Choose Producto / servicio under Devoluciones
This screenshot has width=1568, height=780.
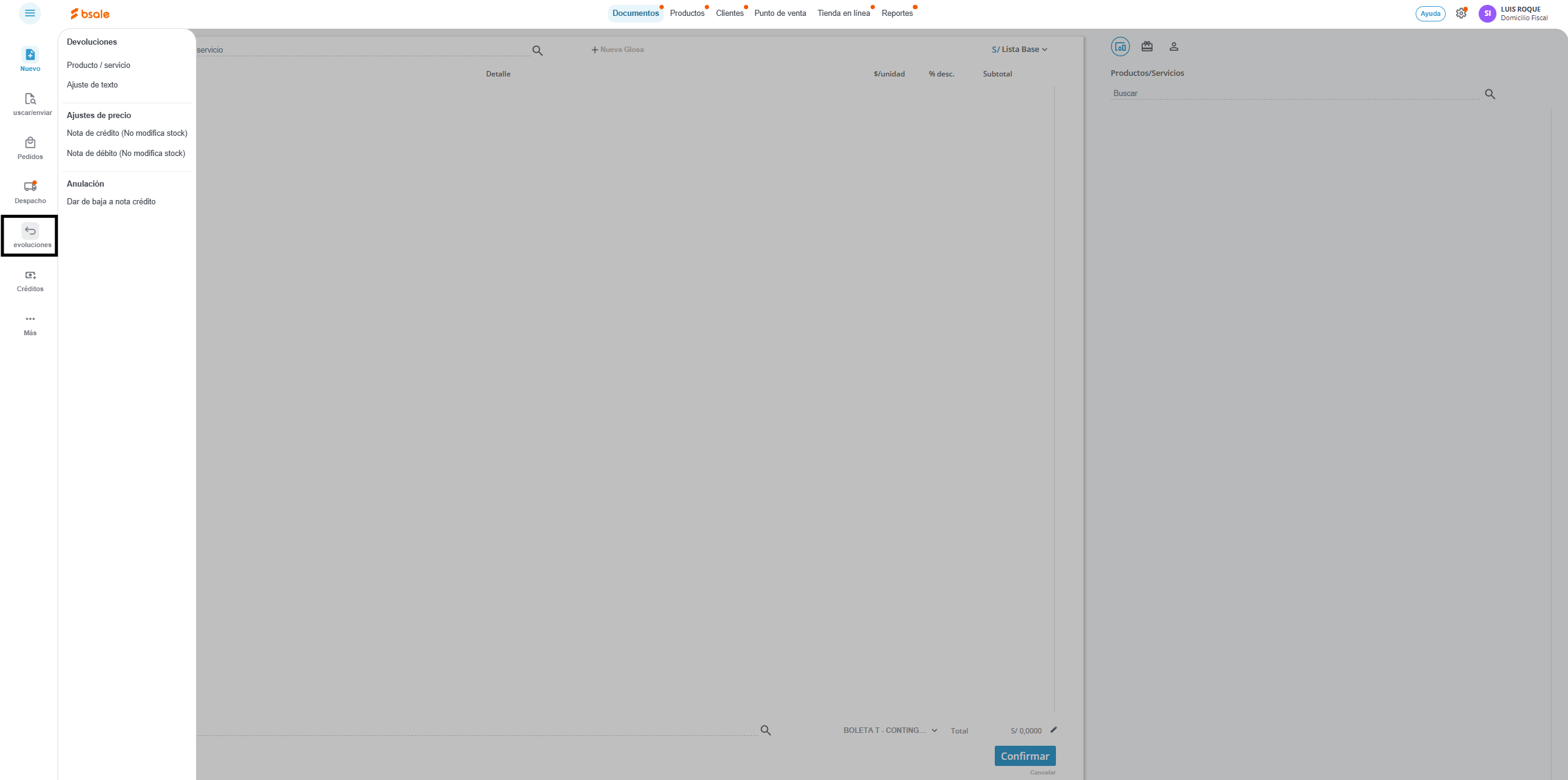98,65
